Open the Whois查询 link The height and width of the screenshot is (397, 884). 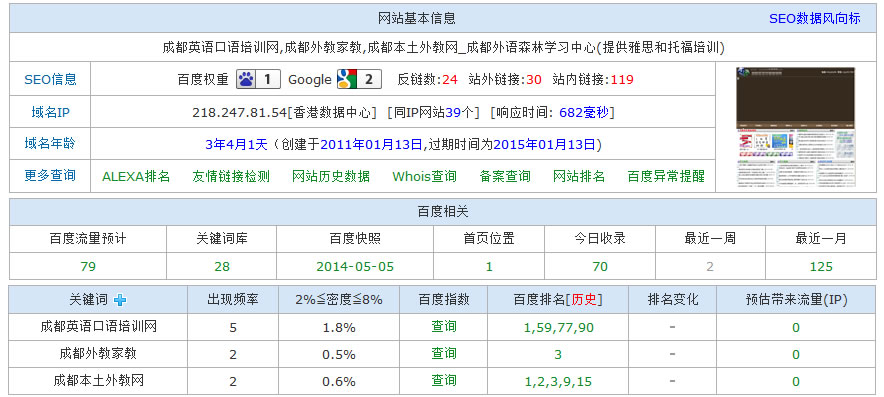tap(425, 177)
